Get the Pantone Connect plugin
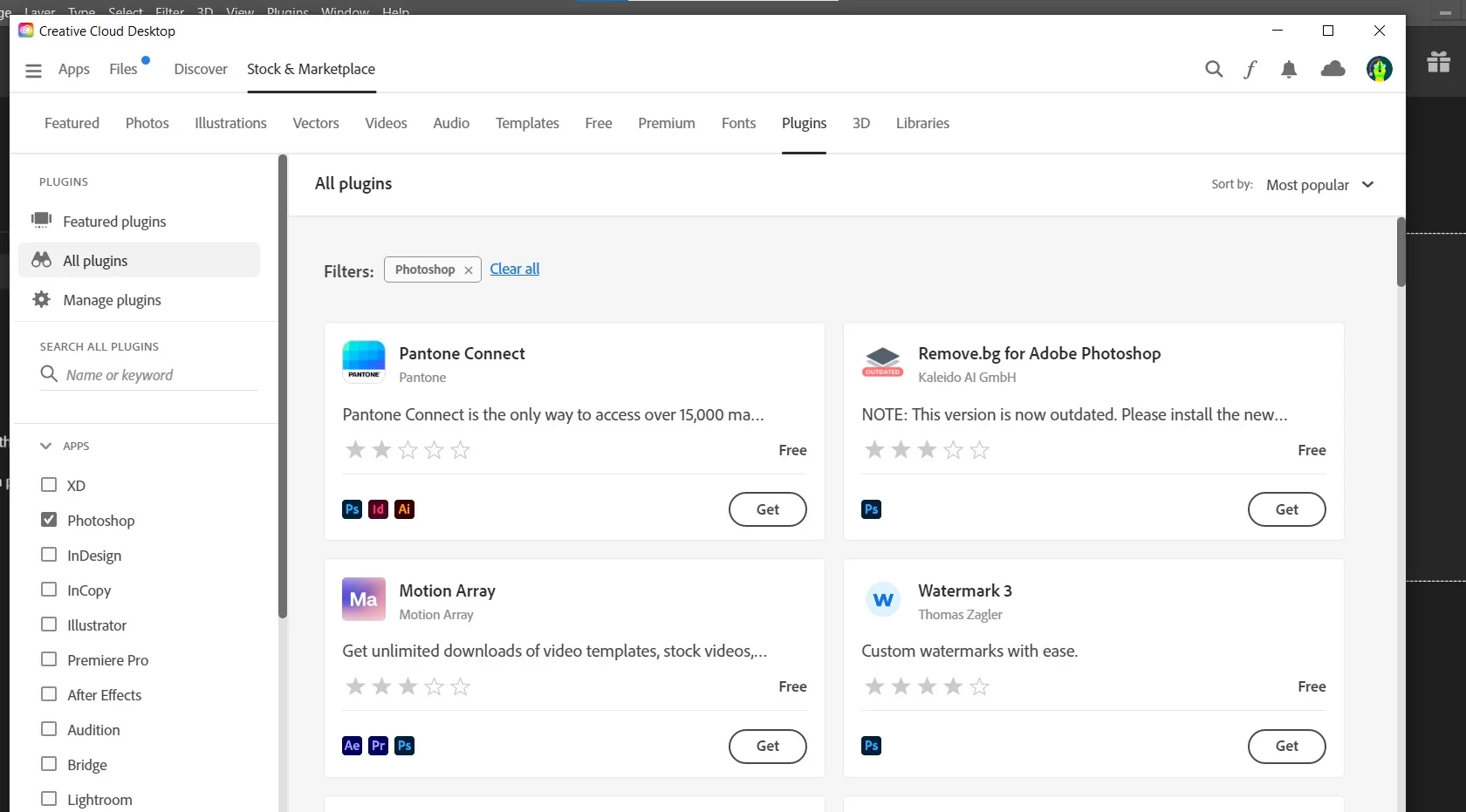 point(768,509)
